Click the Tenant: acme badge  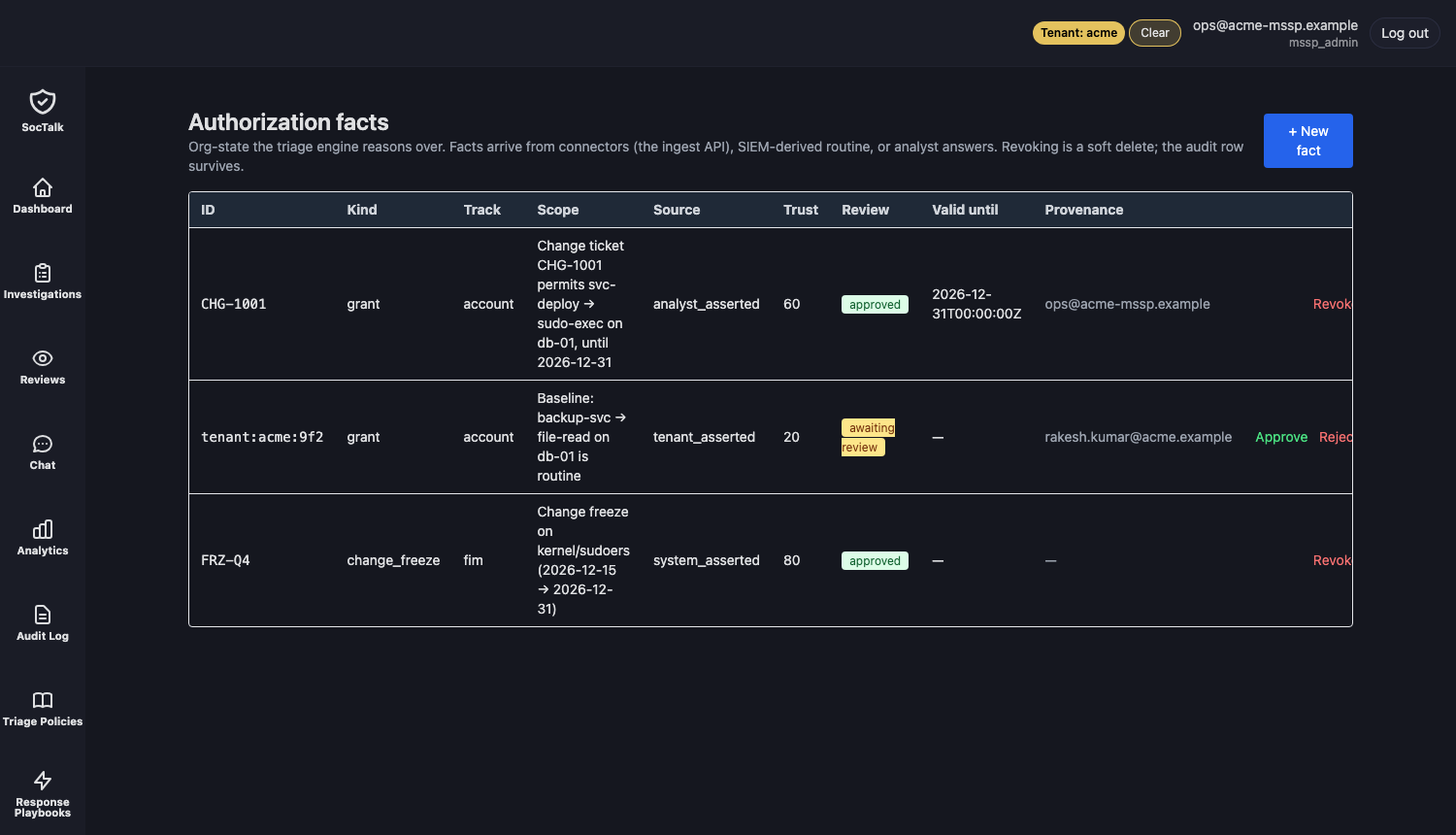click(x=1078, y=33)
